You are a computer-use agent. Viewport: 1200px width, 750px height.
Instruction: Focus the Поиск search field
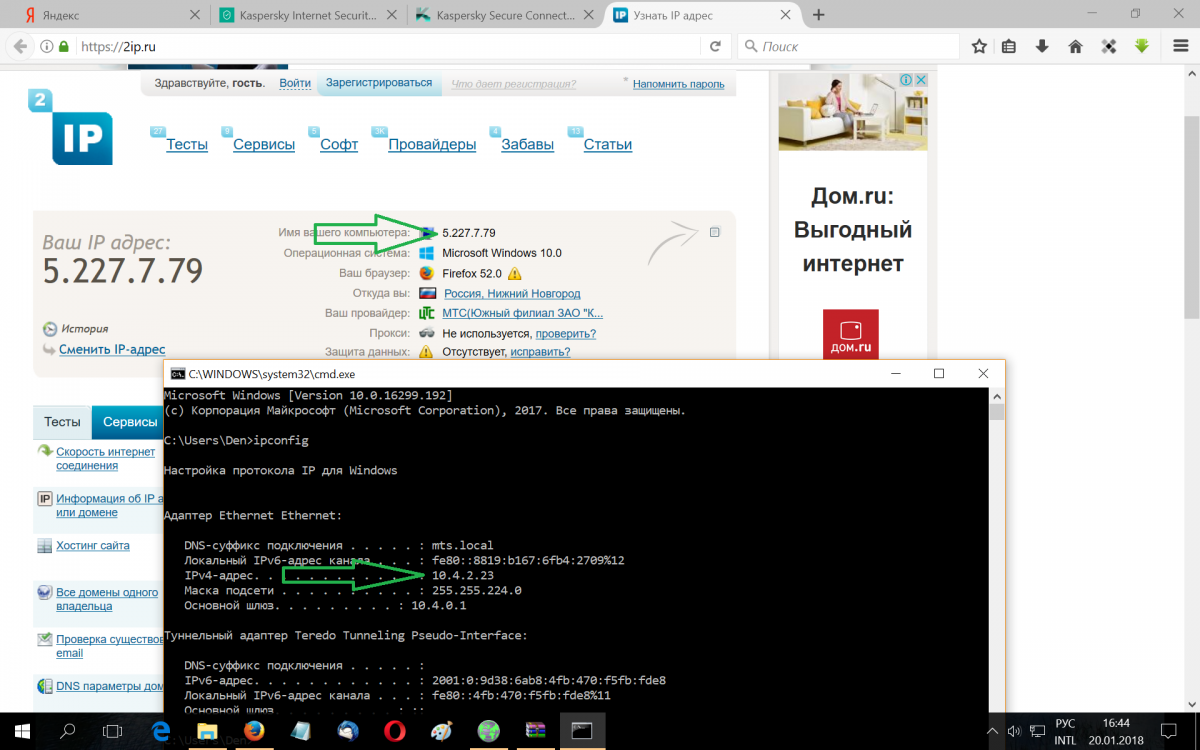[x=850, y=46]
